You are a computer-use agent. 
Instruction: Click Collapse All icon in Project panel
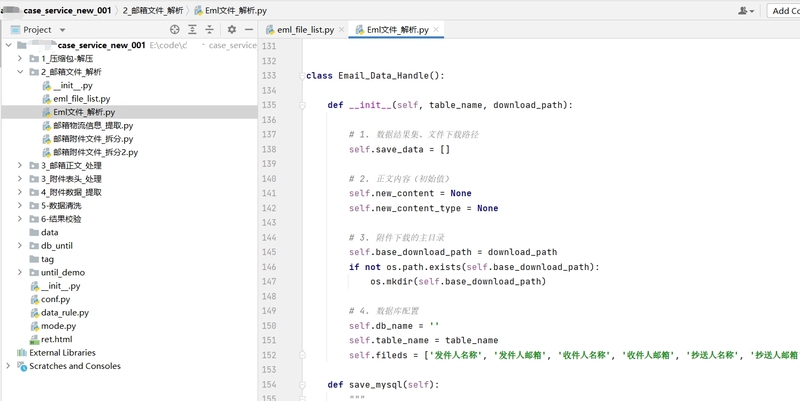[x=209, y=30]
